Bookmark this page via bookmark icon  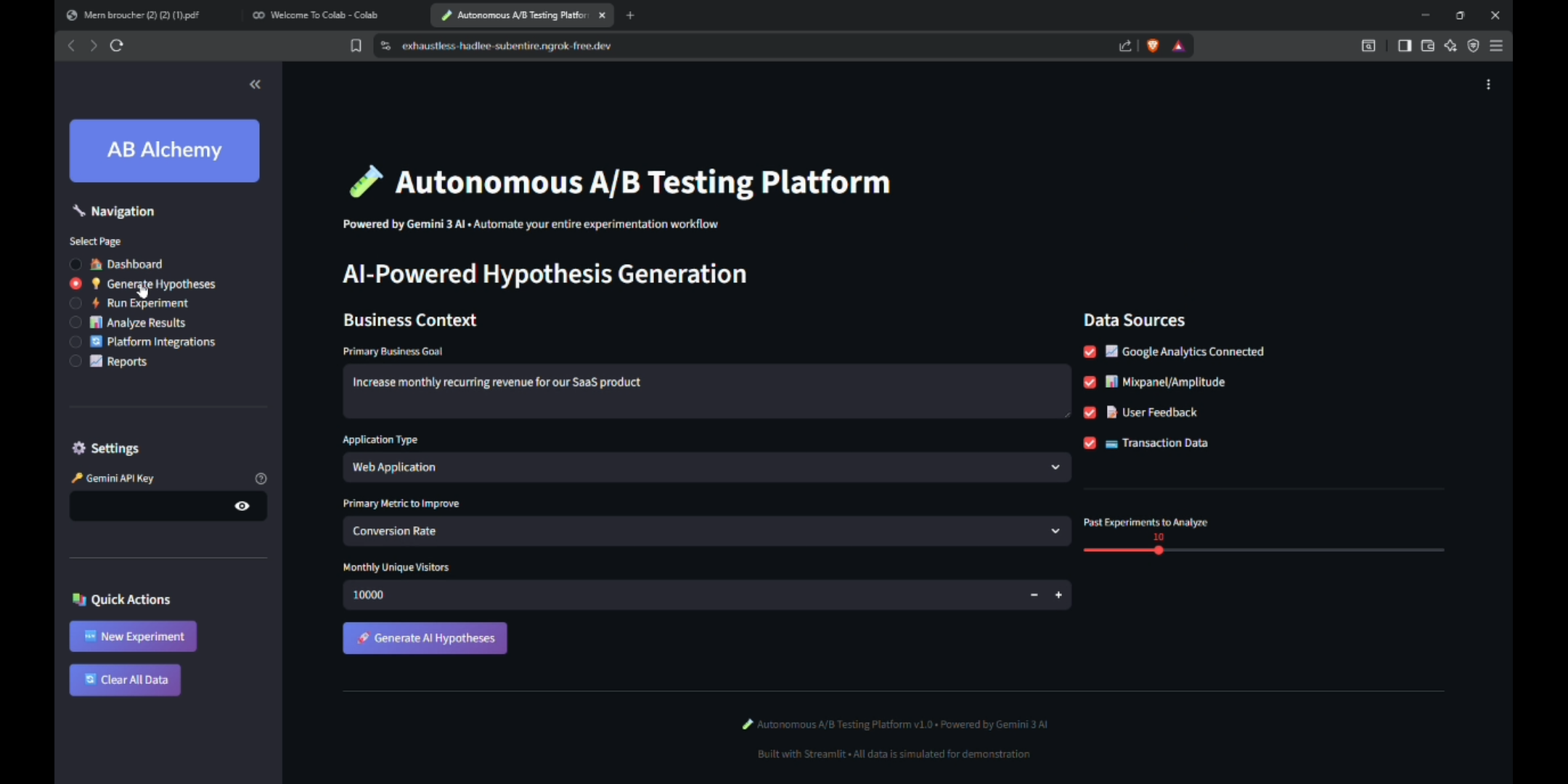point(356,46)
